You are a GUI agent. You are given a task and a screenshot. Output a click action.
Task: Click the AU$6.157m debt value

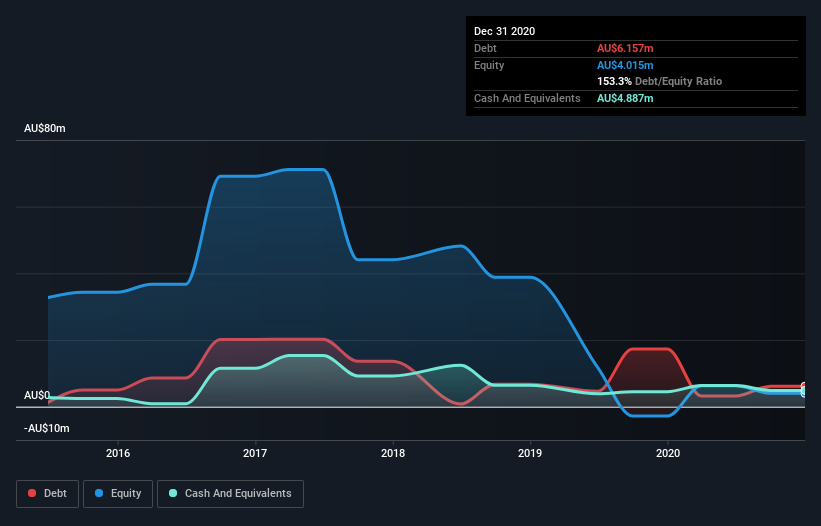point(625,48)
